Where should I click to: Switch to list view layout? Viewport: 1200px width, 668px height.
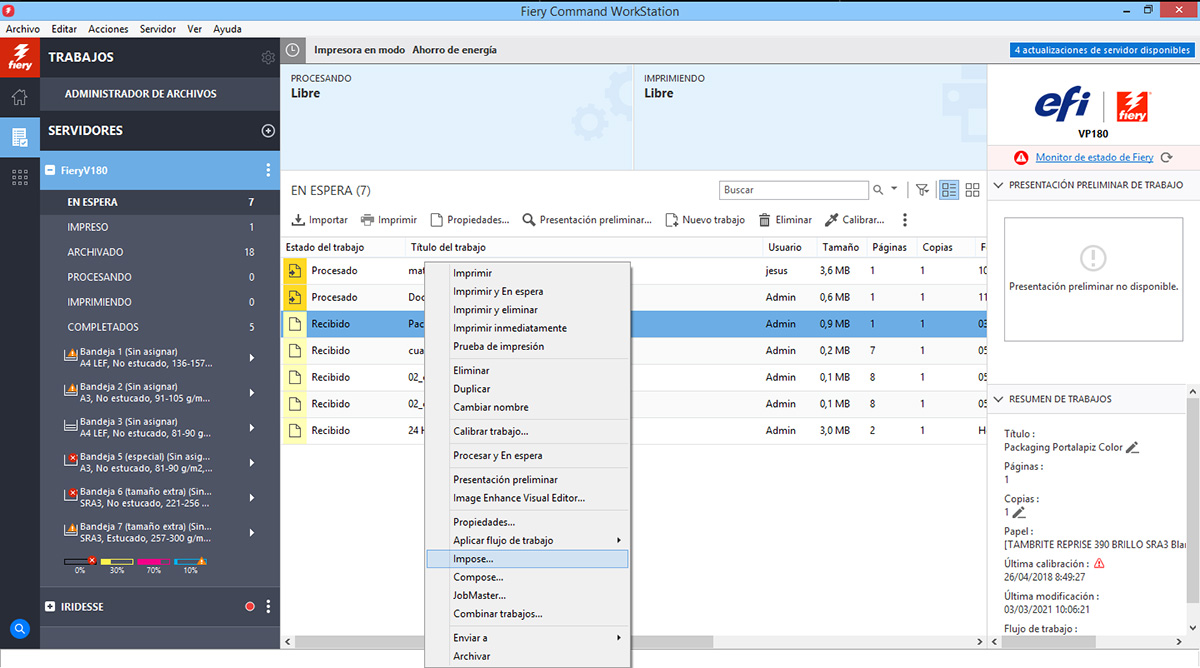tap(949, 190)
